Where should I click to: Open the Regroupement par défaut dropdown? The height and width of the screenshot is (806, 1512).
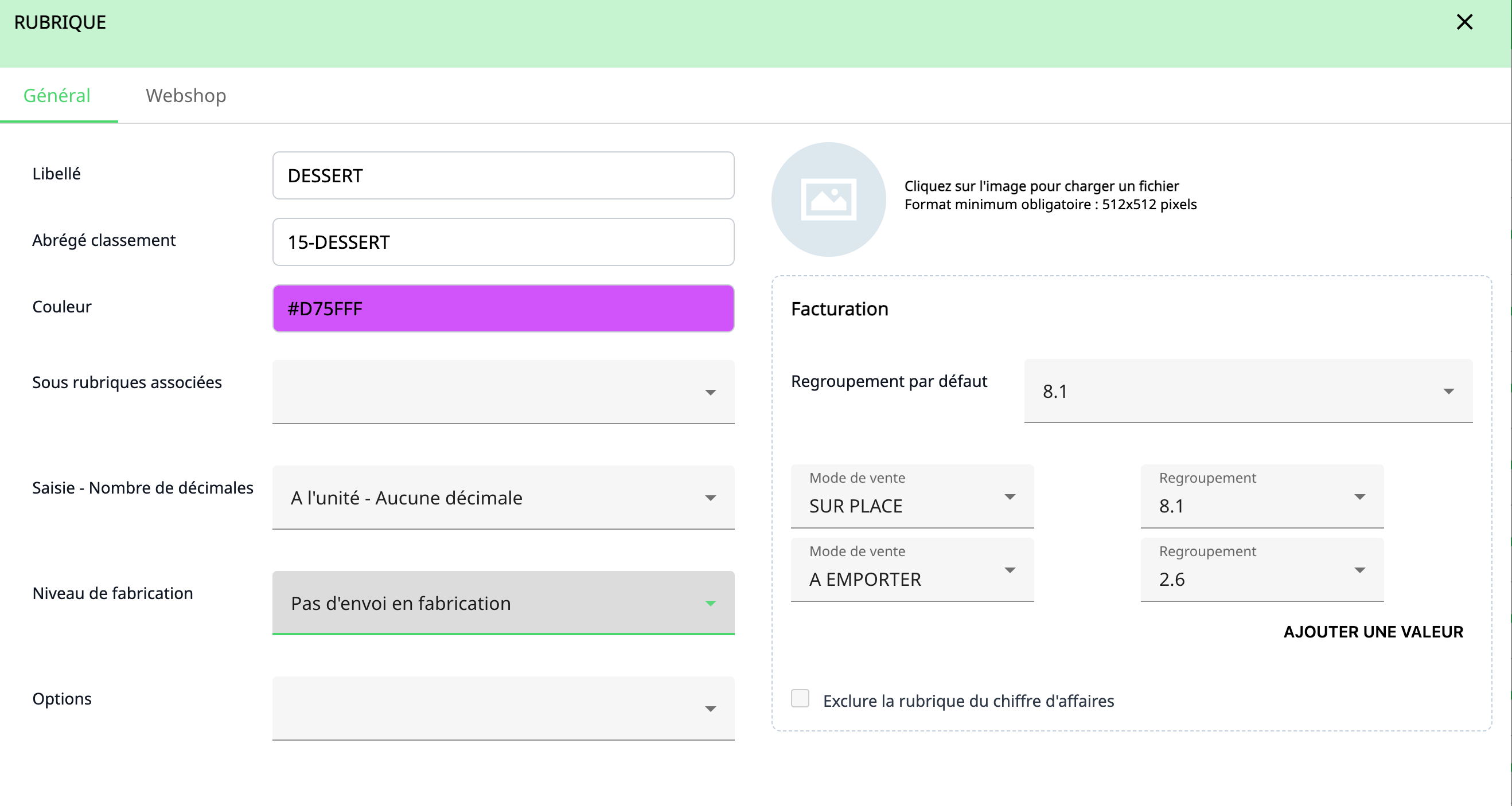(1248, 391)
